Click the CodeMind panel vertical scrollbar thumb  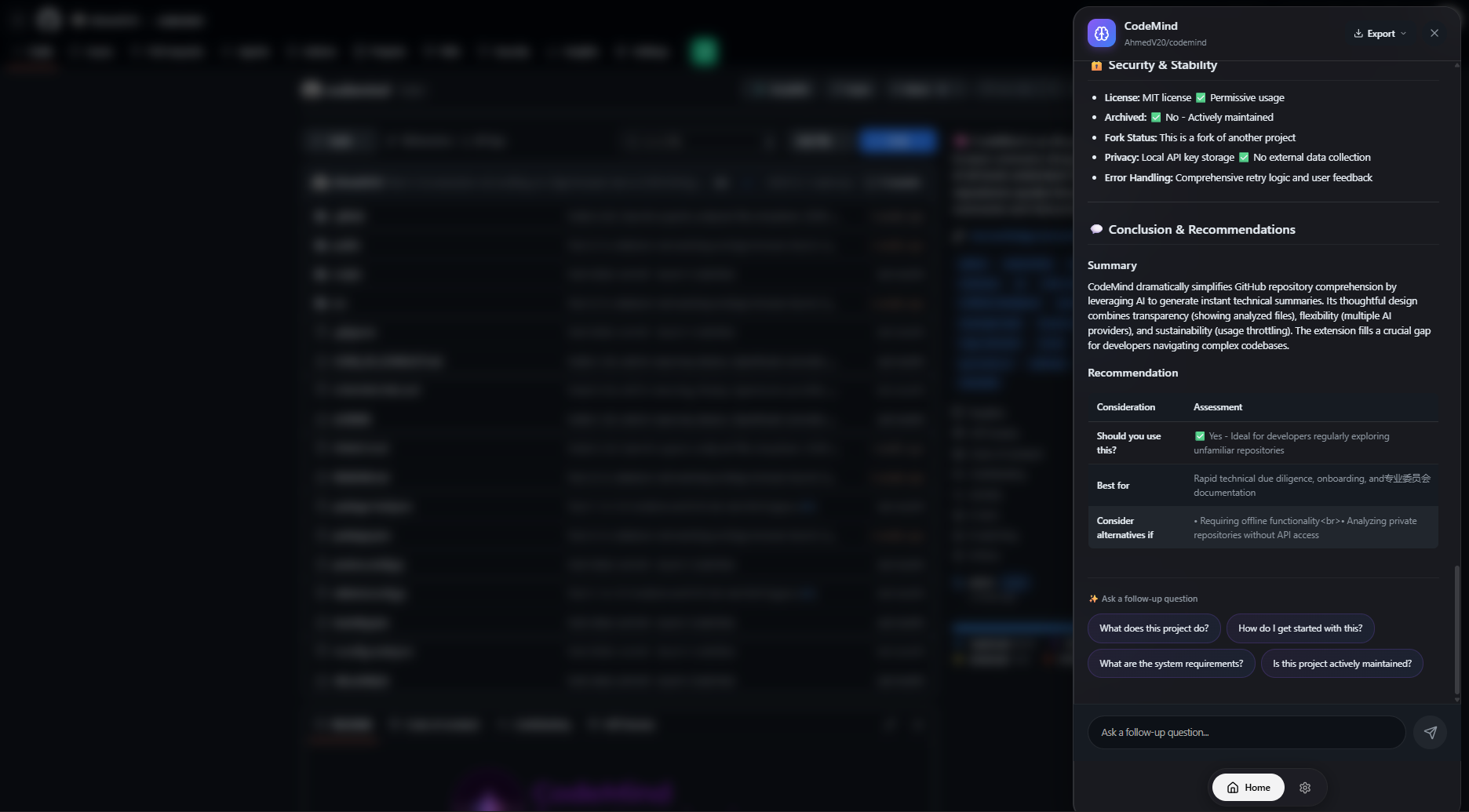1456,628
